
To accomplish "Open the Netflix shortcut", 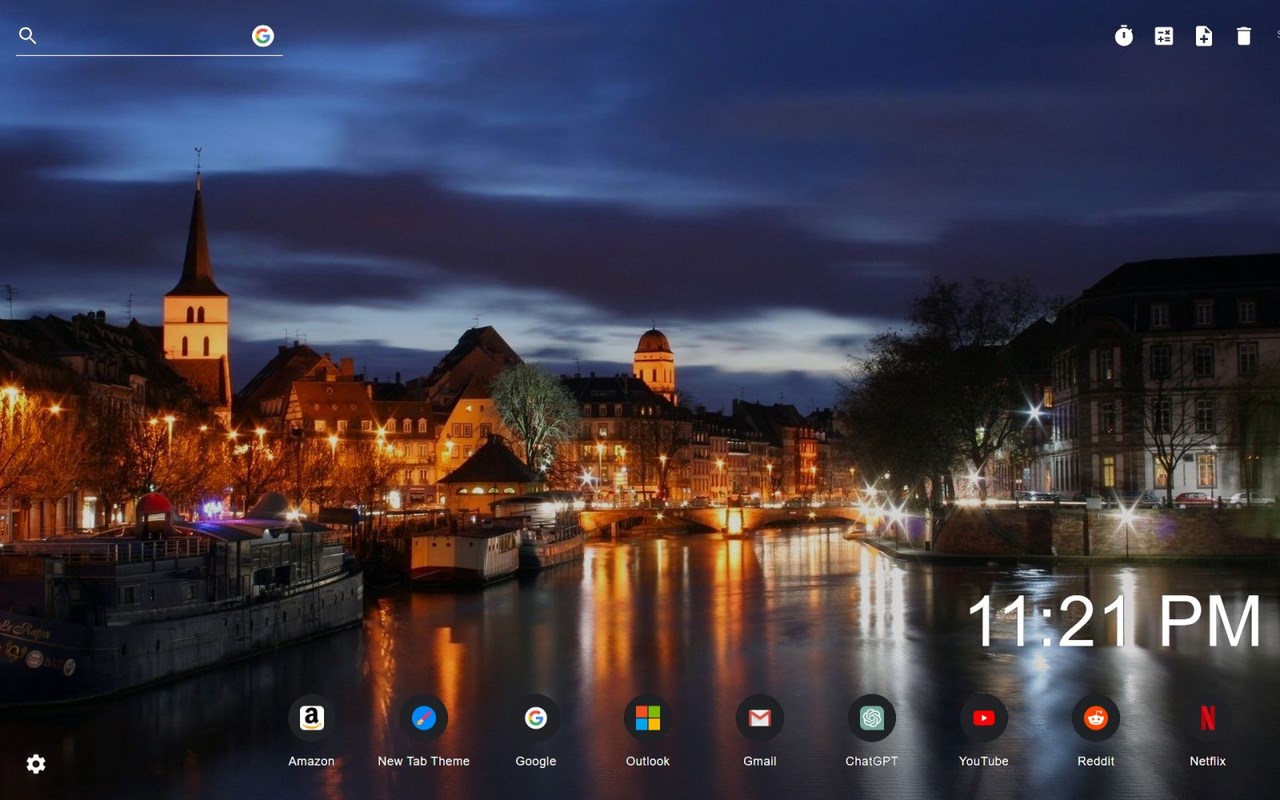I will point(1208,718).
